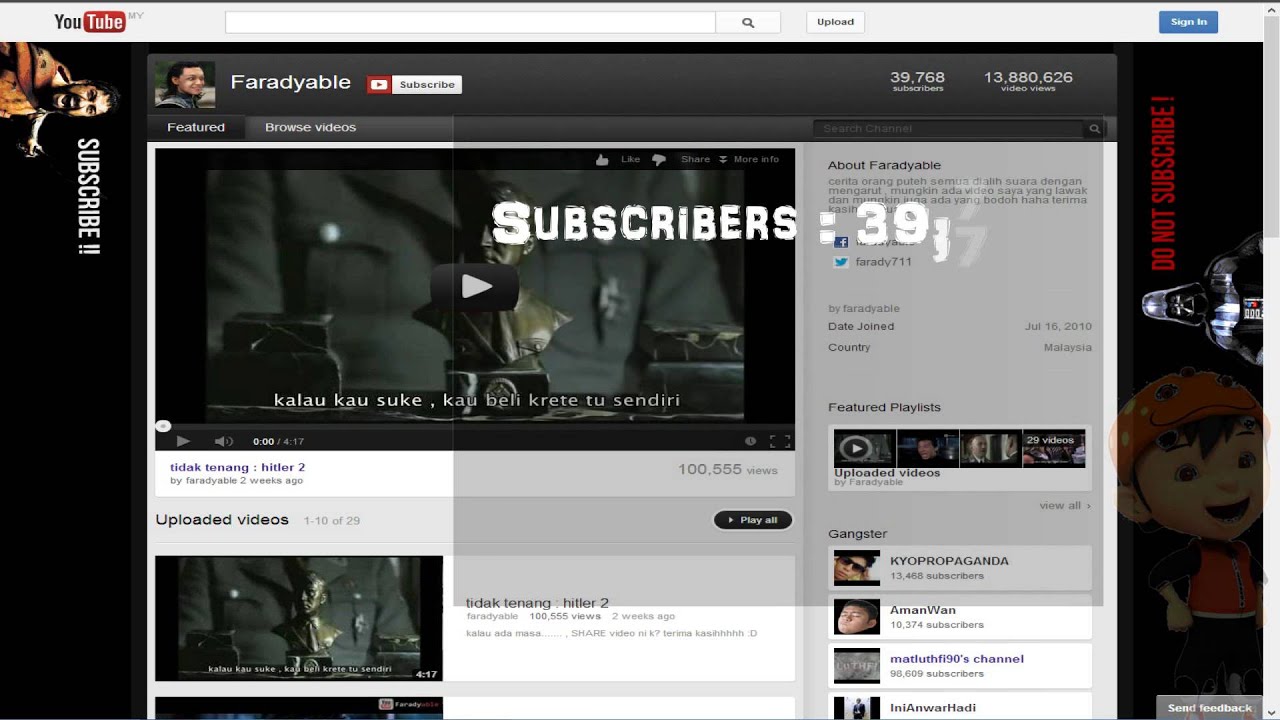
Task: Open the Uploaded videos playlist link
Action: pyautogui.click(x=887, y=473)
